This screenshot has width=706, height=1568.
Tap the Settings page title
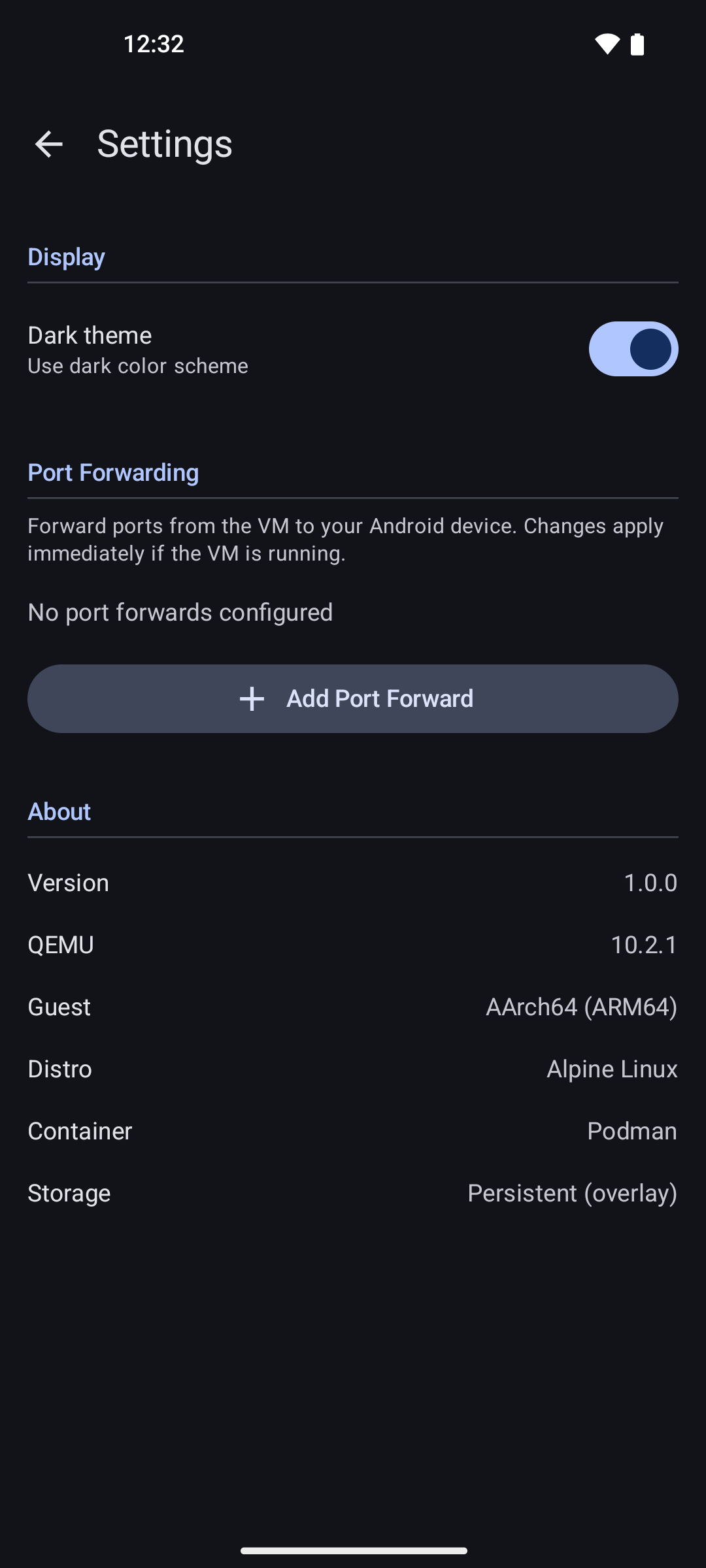(165, 144)
